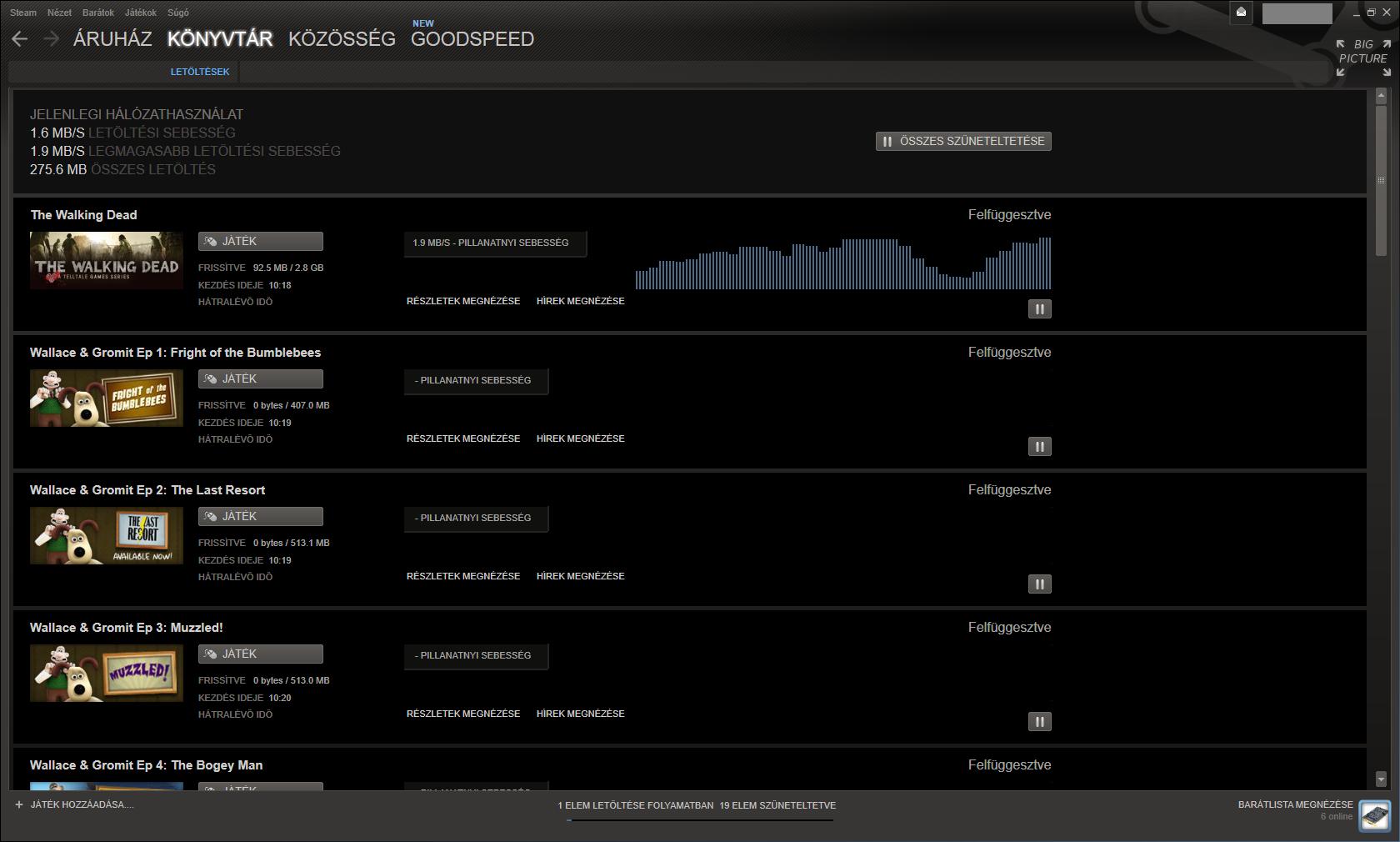Screen dimensions: 1400x842
Task: Click Wallace & Gromit Ep 2 title
Action: click(147, 490)
